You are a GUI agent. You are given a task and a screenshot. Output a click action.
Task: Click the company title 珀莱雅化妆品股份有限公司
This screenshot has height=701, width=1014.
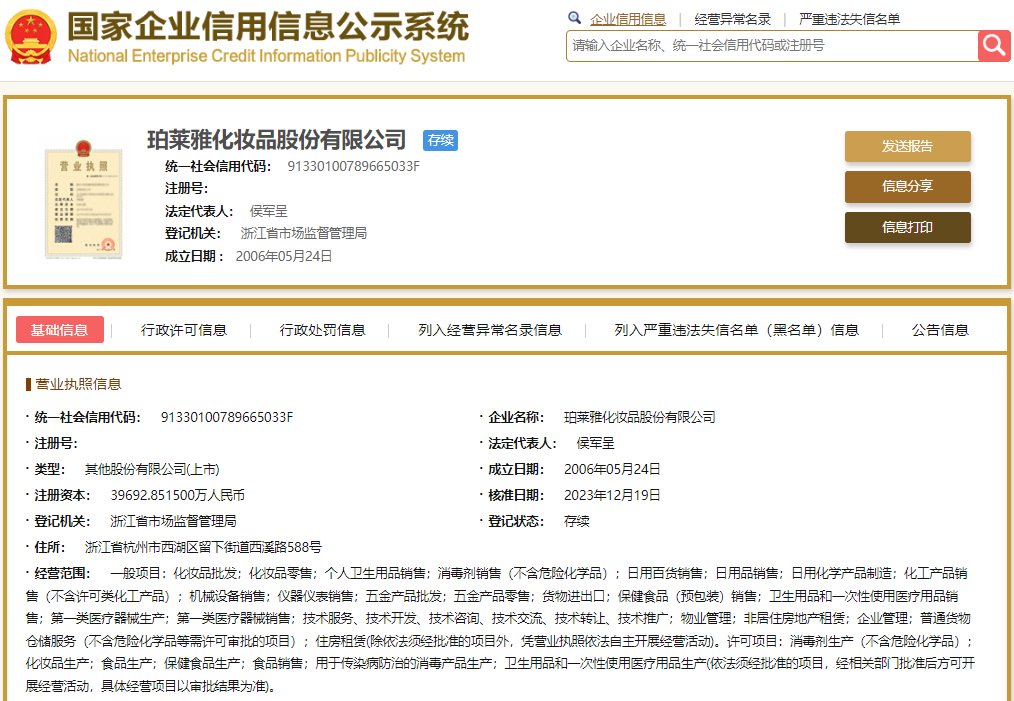pyautogui.click(x=277, y=140)
